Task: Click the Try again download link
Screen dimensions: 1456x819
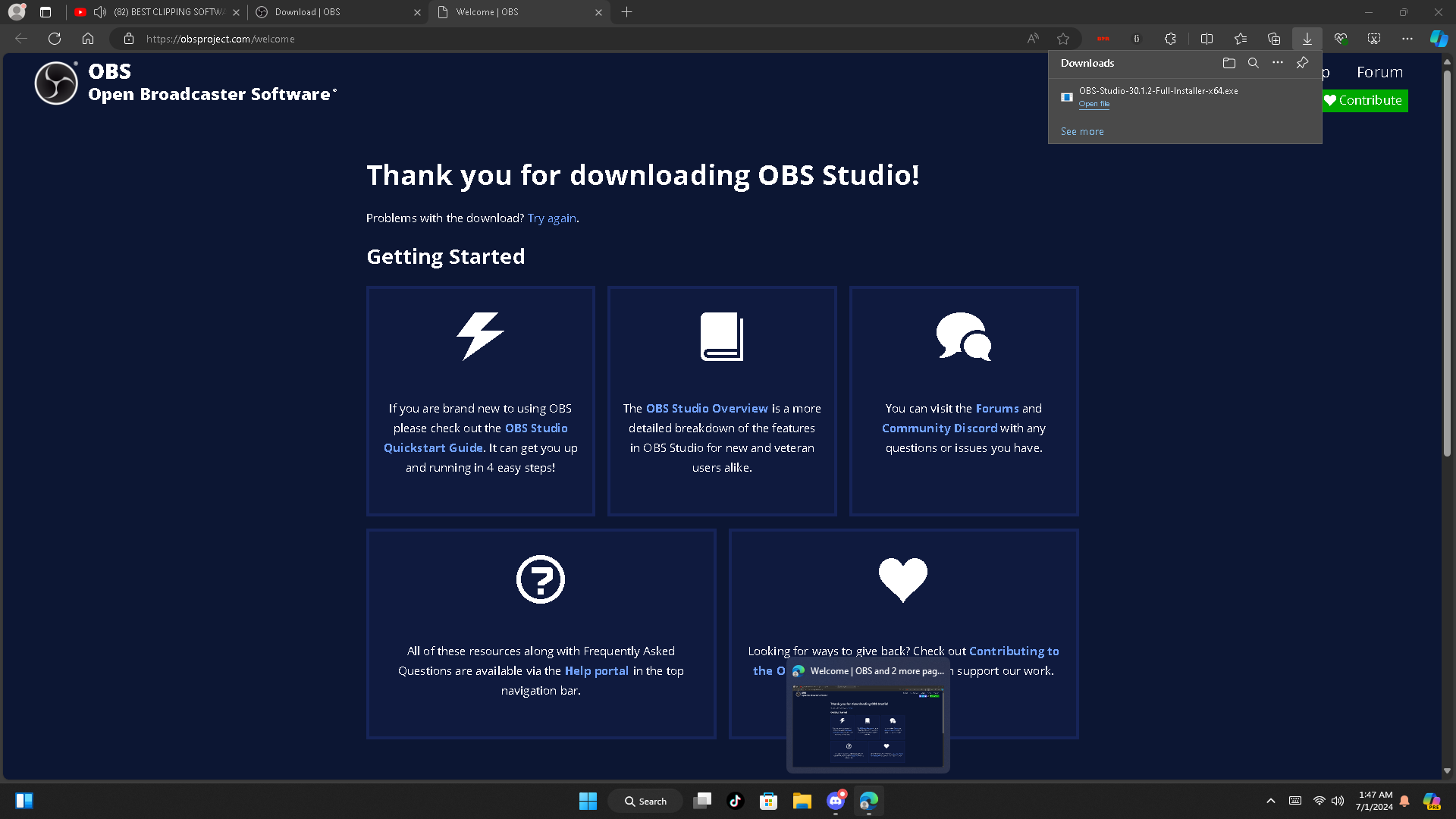Action: tap(552, 218)
